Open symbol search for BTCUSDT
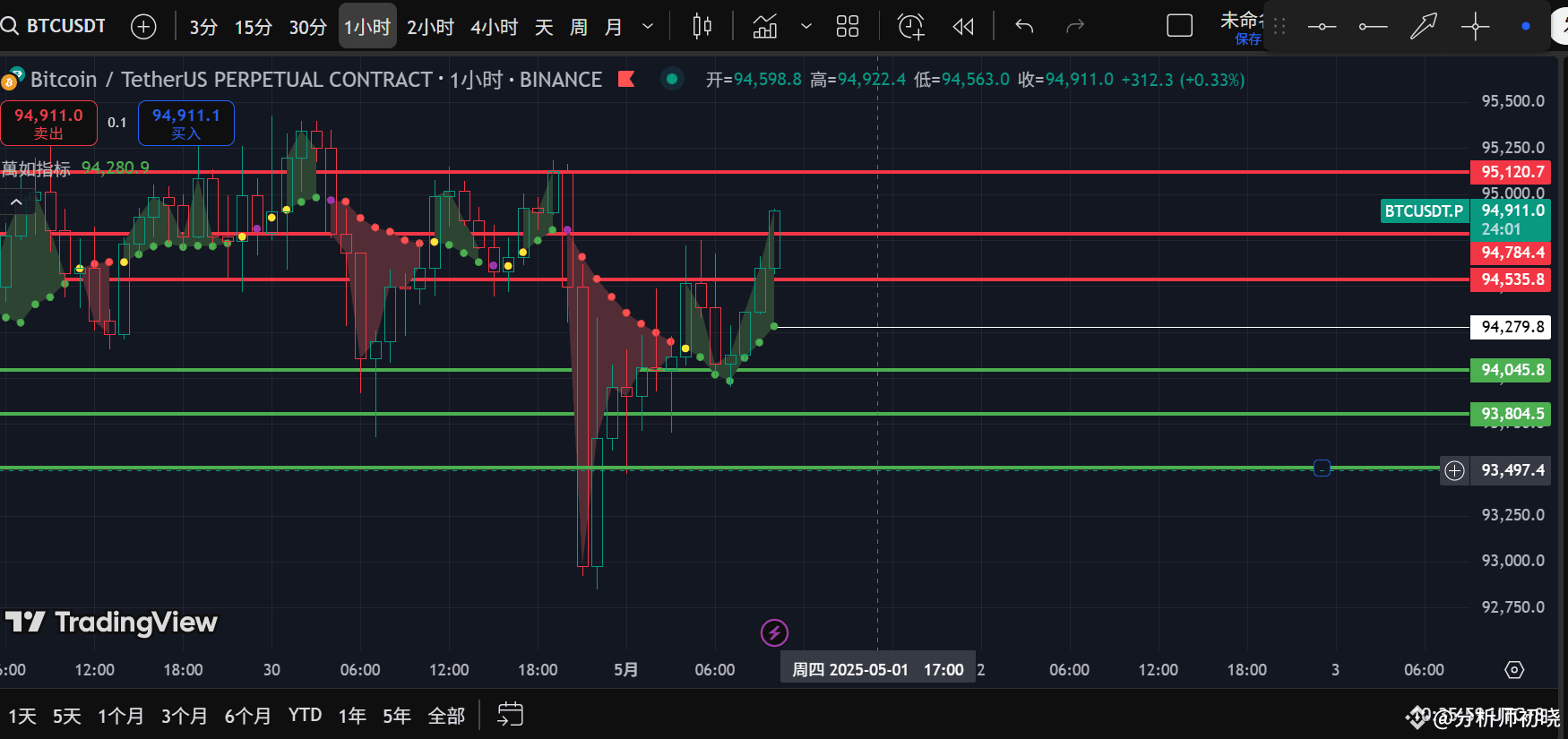 tap(54, 26)
